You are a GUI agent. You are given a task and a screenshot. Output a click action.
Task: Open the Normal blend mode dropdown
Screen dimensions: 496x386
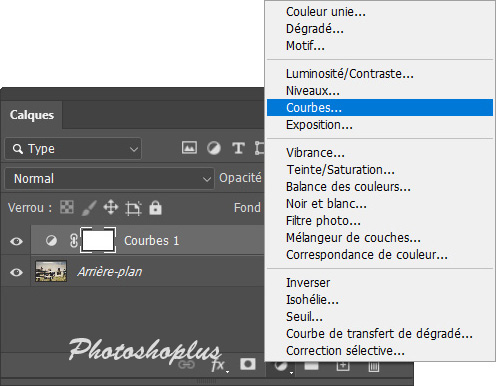tap(109, 179)
